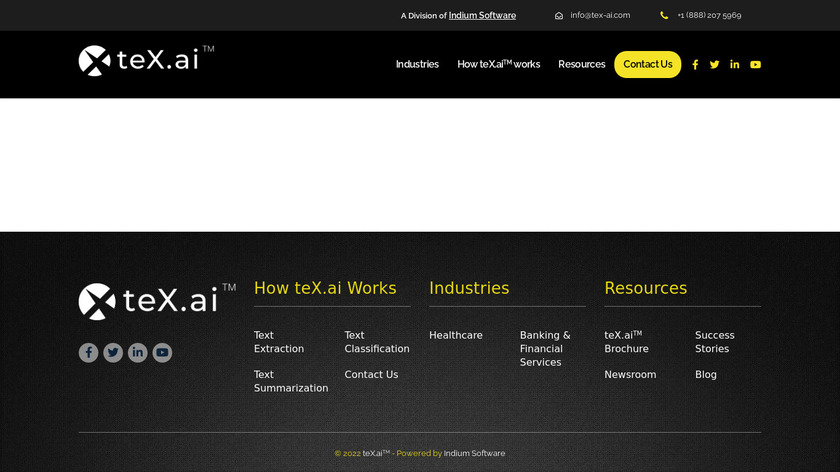
Task: Click Indium Software in the copyright line
Action: pyautogui.click(x=474, y=453)
